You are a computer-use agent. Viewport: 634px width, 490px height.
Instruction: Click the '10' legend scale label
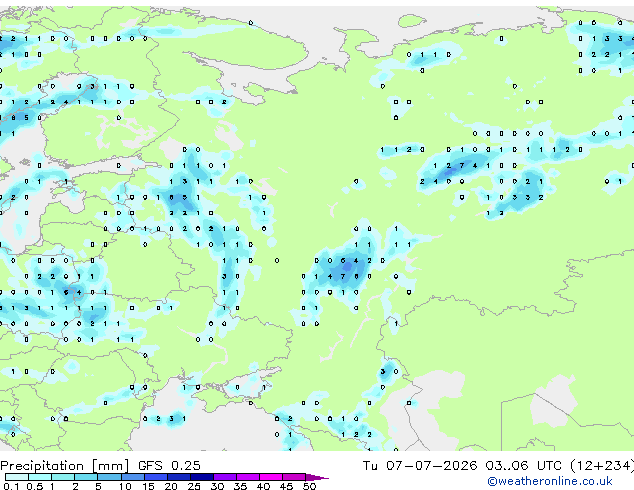tap(125, 486)
